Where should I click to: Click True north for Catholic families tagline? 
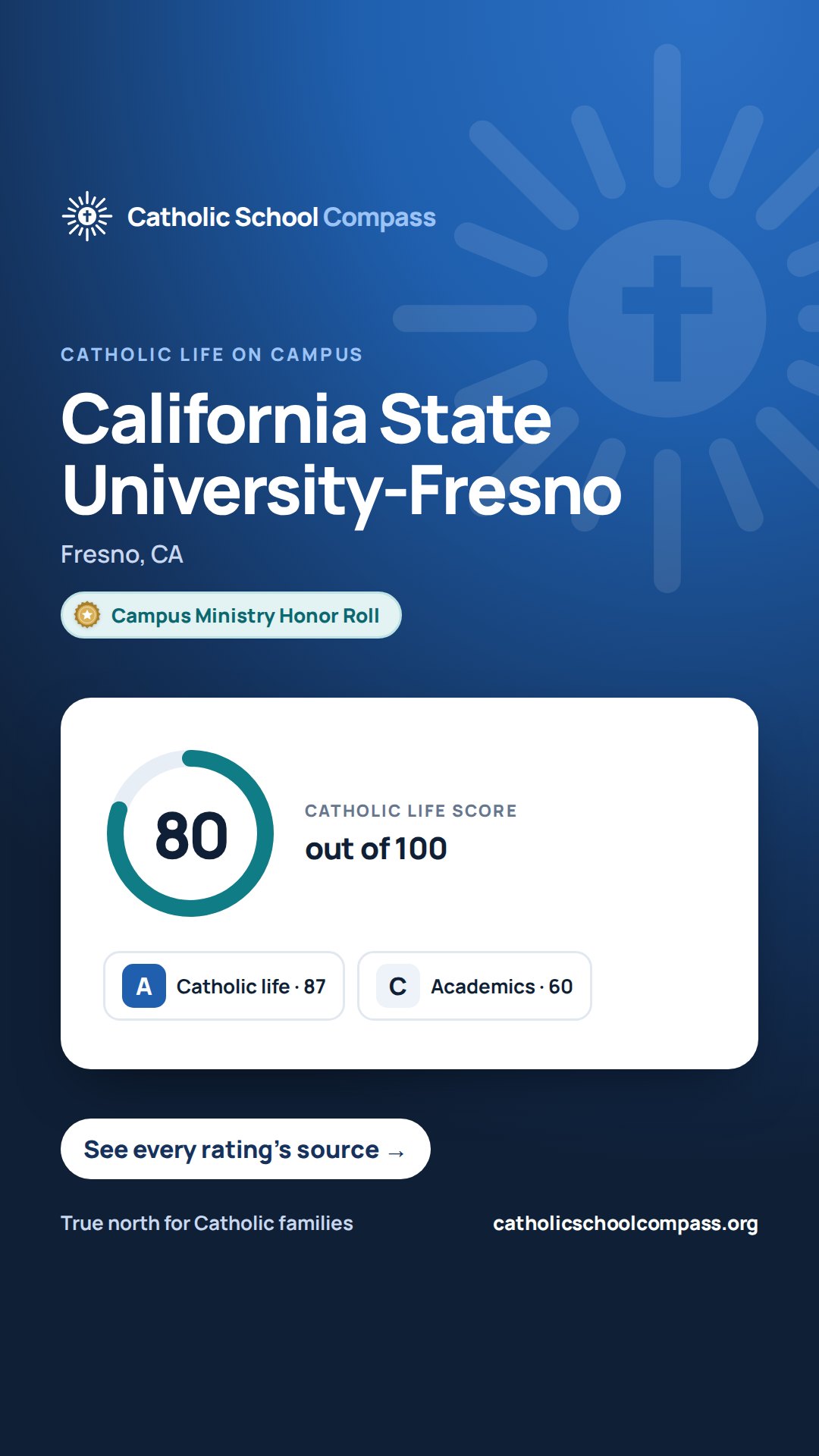pyautogui.click(x=207, y=1223)
